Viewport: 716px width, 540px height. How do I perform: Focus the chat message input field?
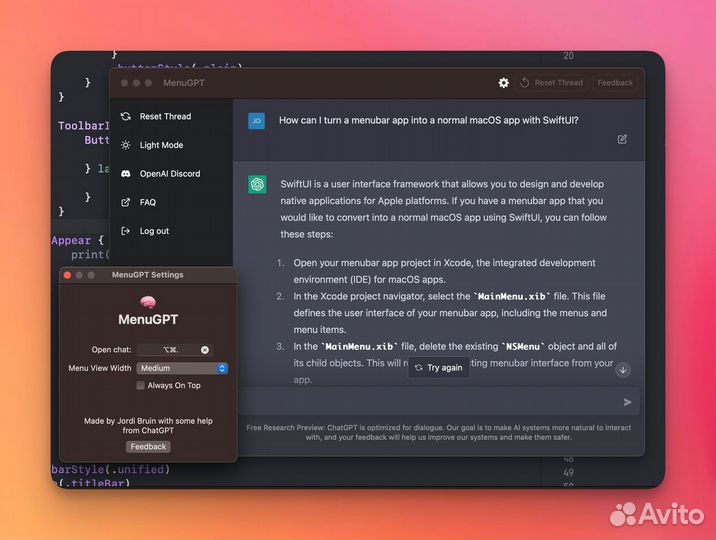430,401
